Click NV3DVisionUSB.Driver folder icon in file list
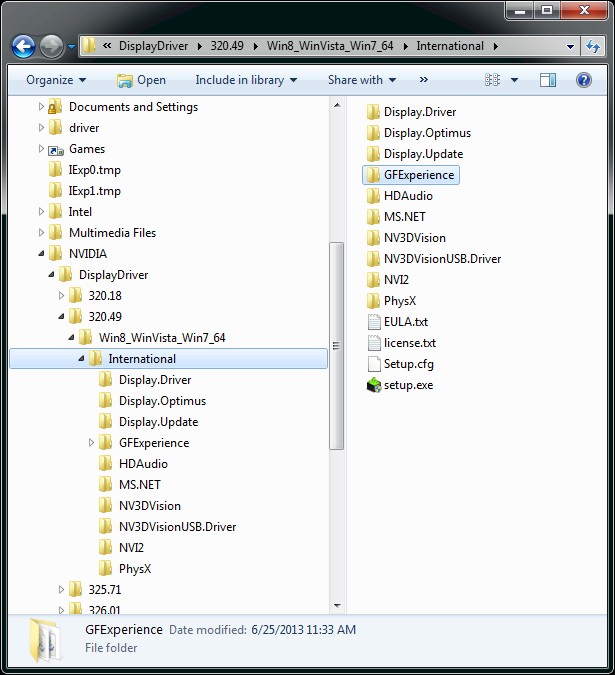Screen dimensions: 615x675 click(x=373, y=259)
